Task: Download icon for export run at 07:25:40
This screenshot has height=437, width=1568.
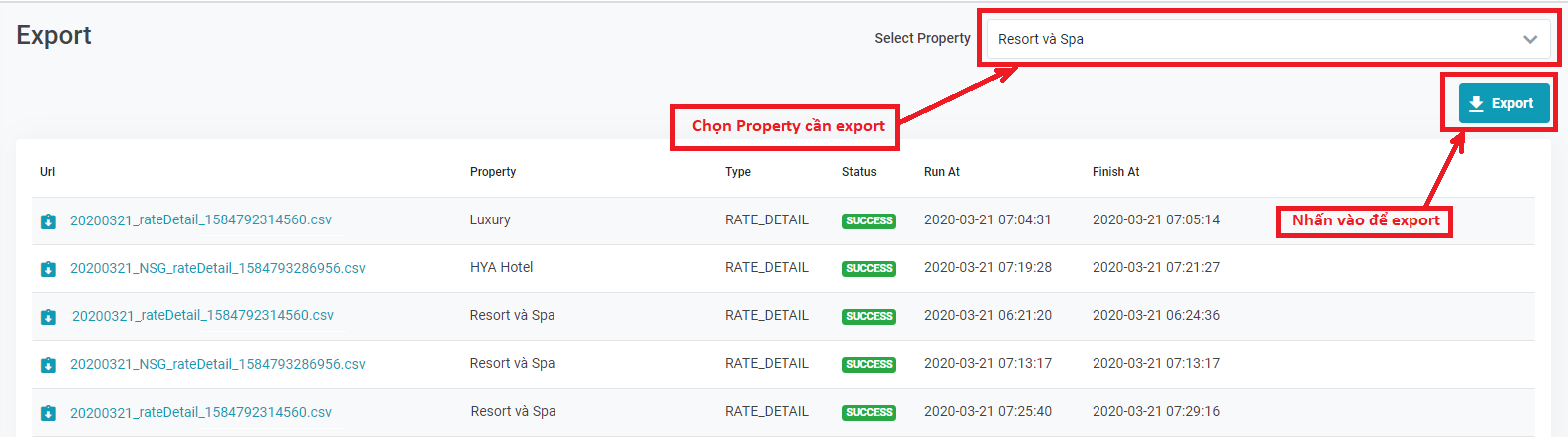Action: (48, 413)
